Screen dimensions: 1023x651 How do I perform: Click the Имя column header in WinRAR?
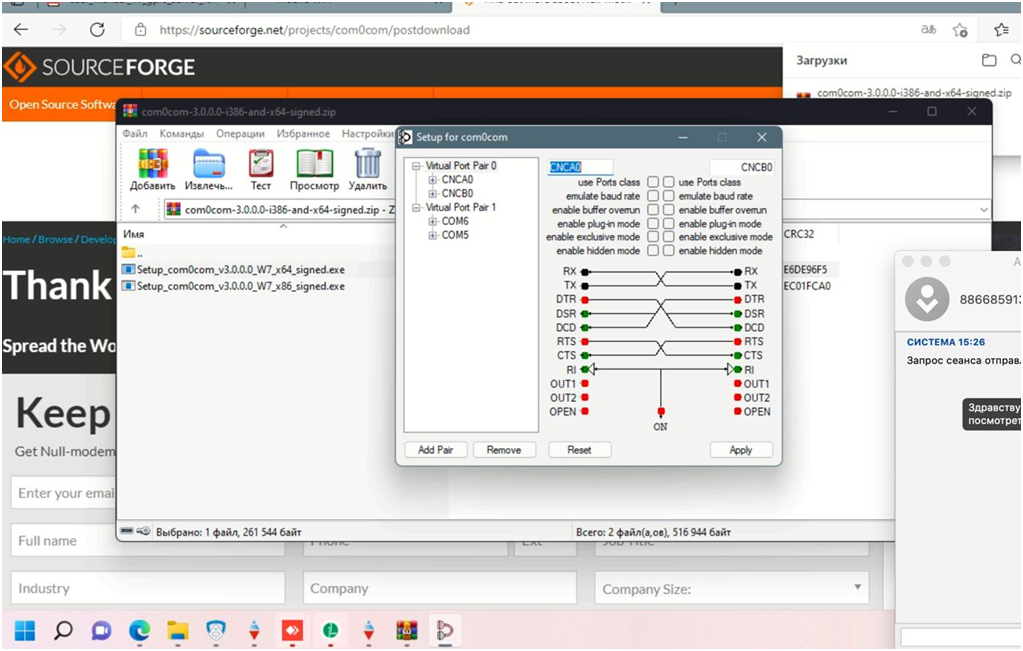click(134, 234)
